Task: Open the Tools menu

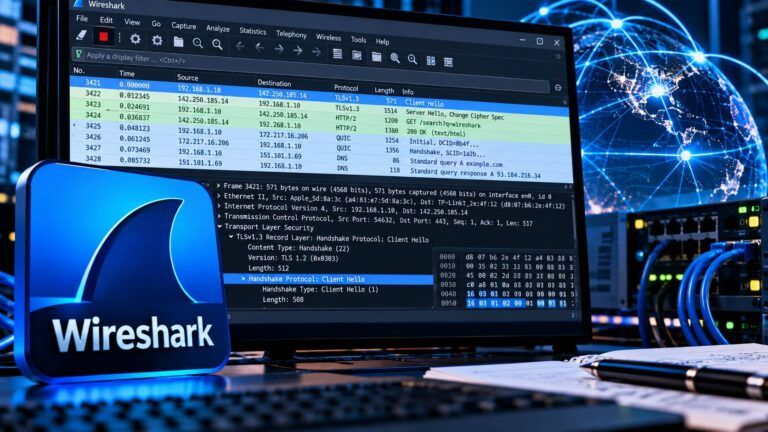Action: pos(358,39)
